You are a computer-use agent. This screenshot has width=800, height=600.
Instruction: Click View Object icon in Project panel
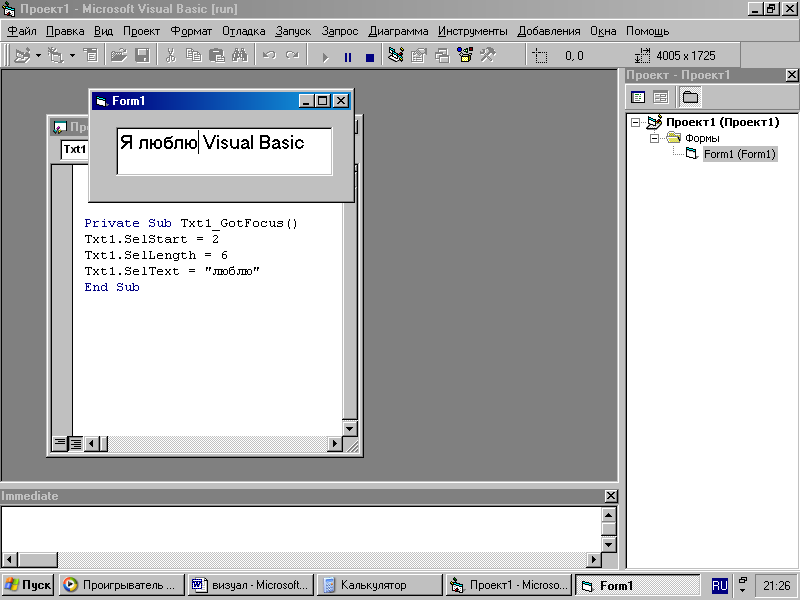pyautogui.click(x=661, y=97)
